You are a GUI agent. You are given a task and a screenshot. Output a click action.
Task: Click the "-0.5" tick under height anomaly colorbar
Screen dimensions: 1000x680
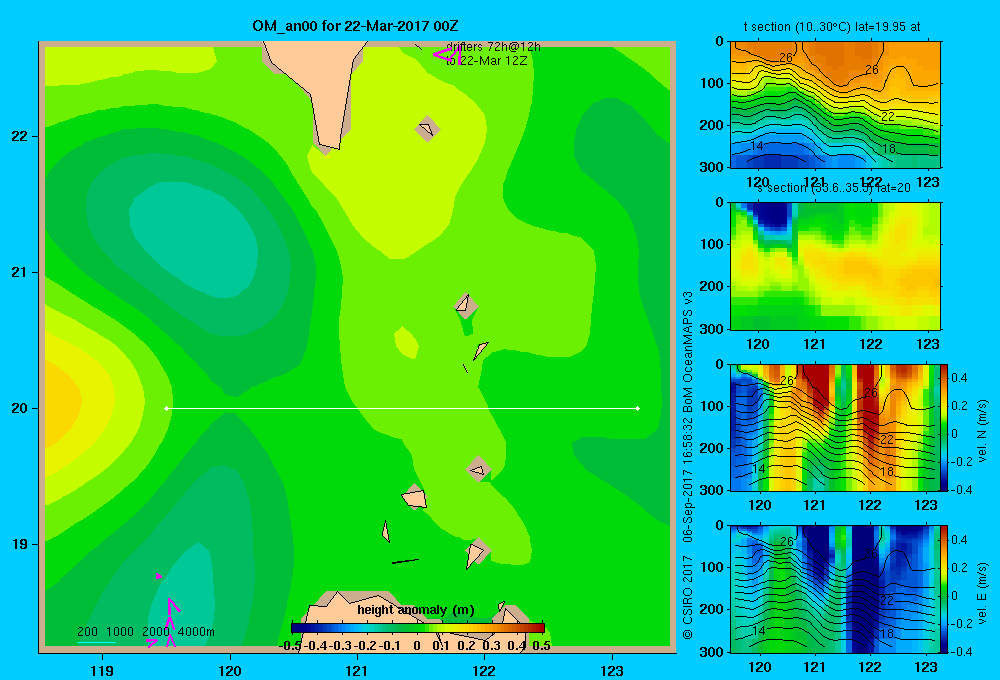(290, 646)
